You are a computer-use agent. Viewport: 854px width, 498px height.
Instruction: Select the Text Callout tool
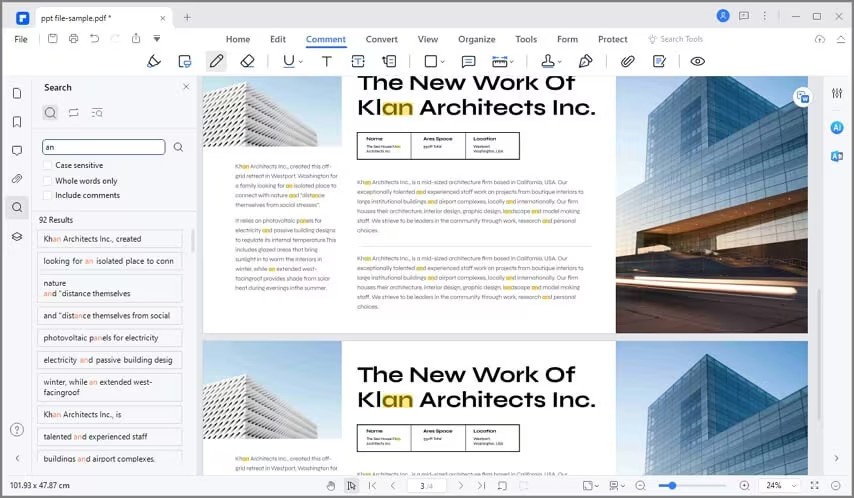click(389, 62)
